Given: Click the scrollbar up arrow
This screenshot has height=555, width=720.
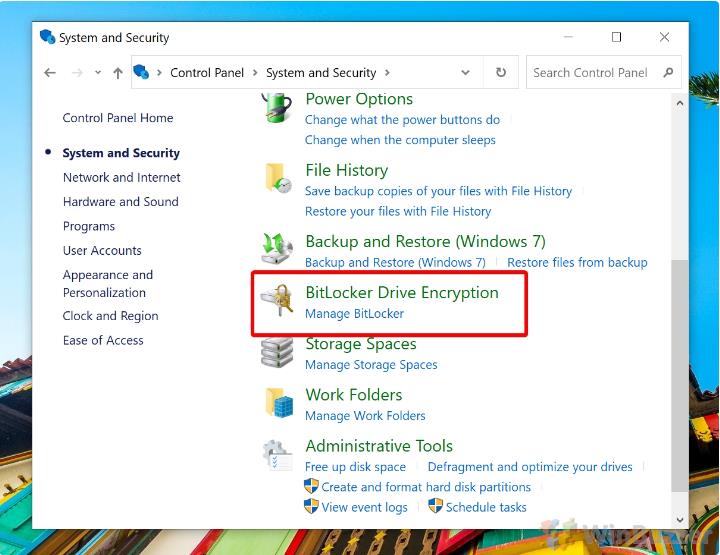Looking at the screenshot, I should (680, 103).
